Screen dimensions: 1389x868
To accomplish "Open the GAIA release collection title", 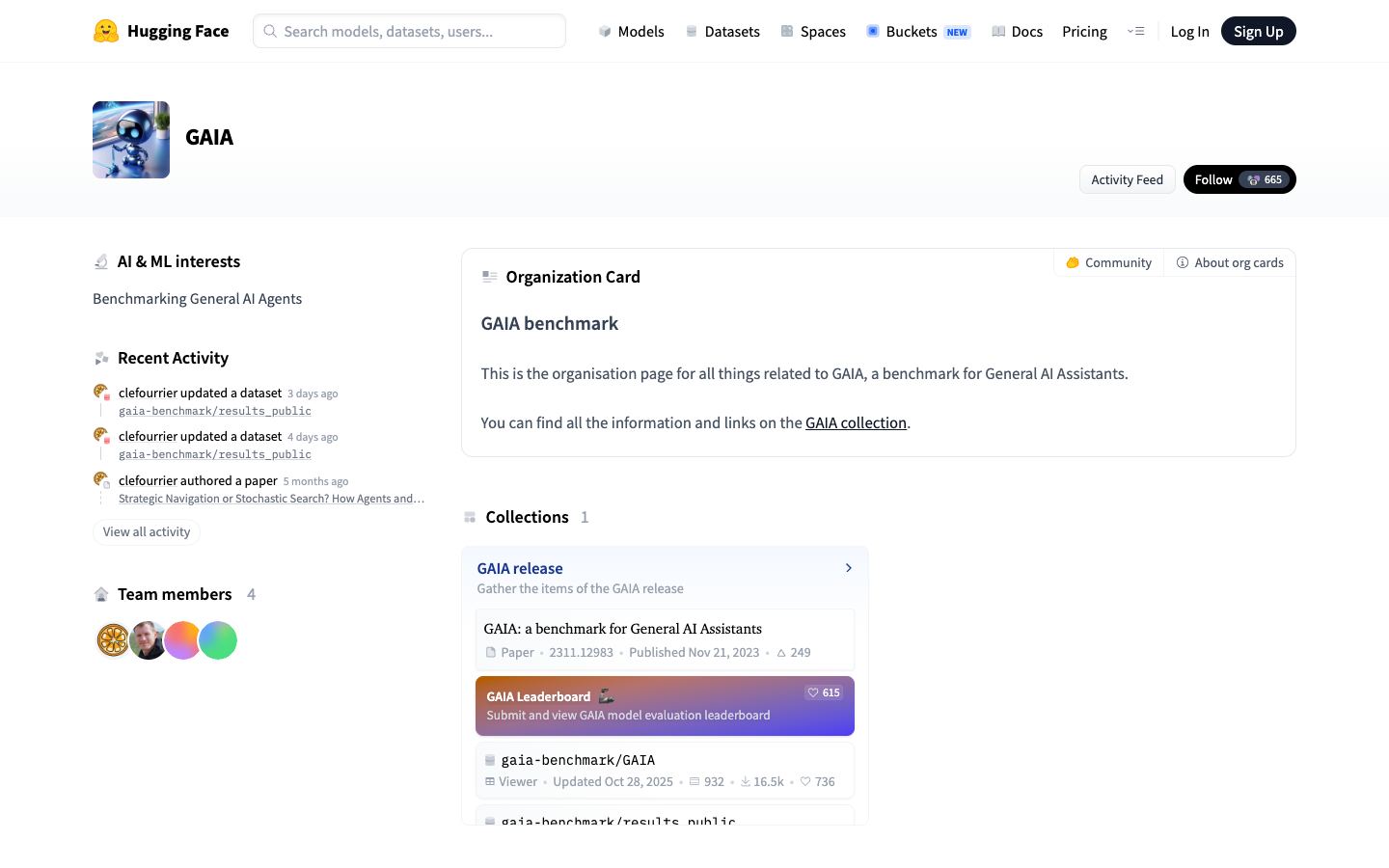I will (520, 568).
